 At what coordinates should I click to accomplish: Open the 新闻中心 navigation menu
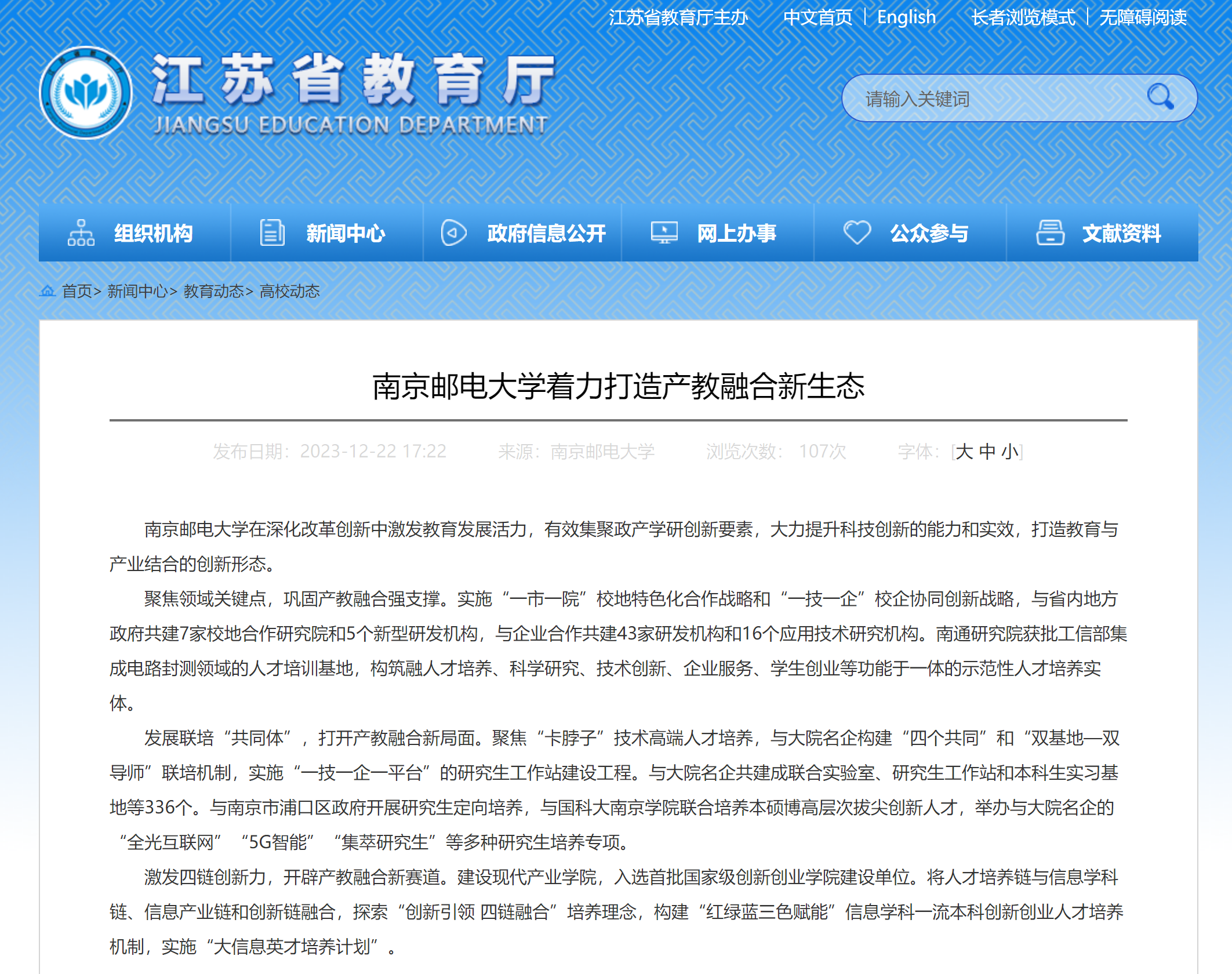[345, 233]
